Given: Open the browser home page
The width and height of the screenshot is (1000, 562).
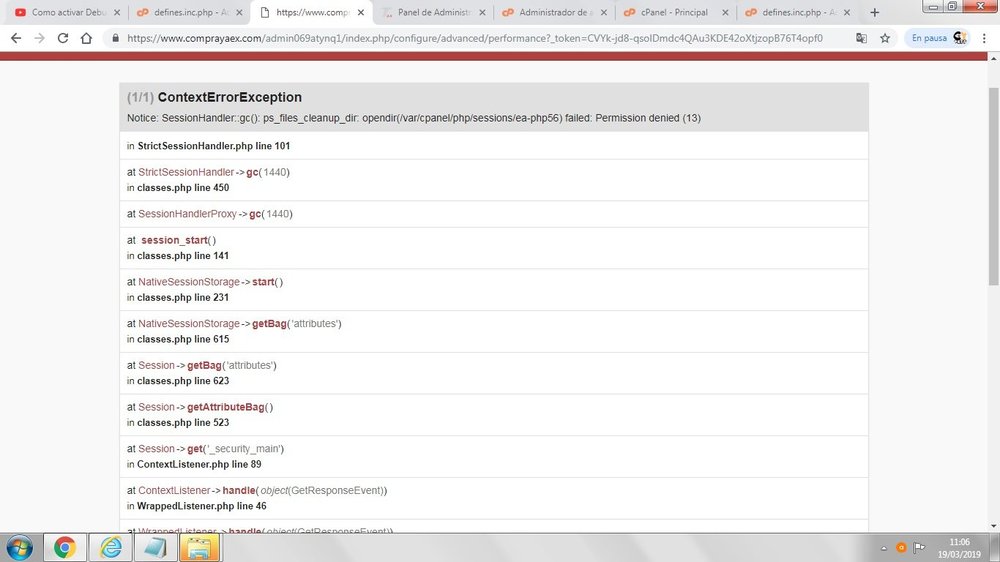Looking at the screenshot, I should pos(86,38).
